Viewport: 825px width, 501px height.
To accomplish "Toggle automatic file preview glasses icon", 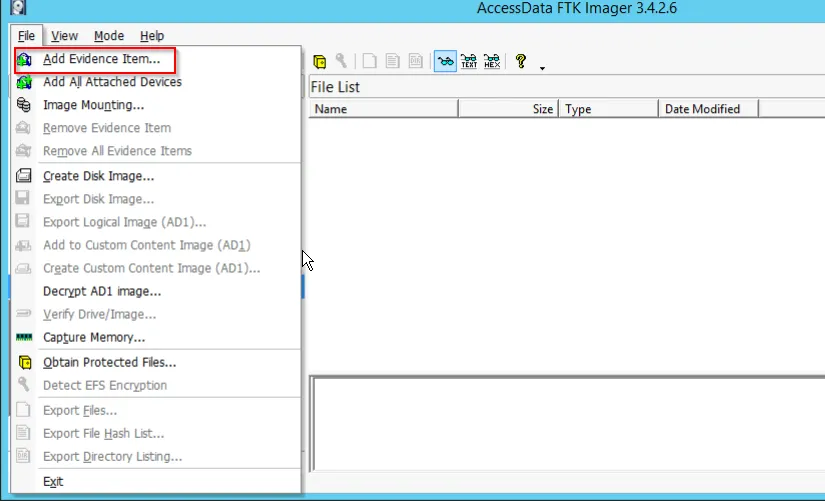I will click(x=444, y=61).
